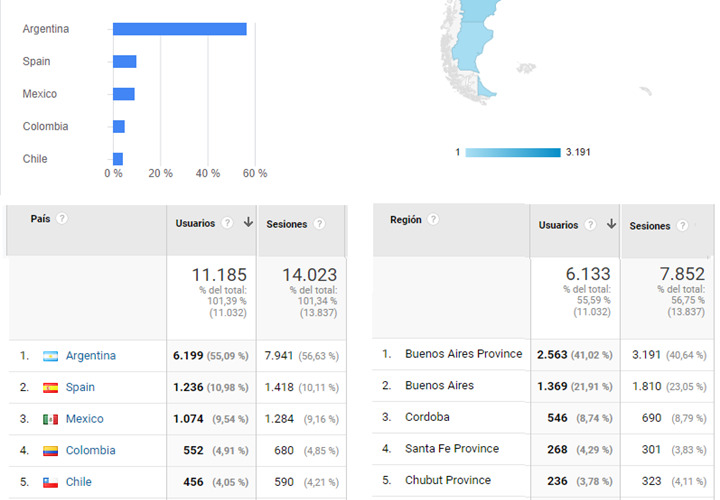
Task: Click help icon for region Sesiones column
Action: point(682,226)
